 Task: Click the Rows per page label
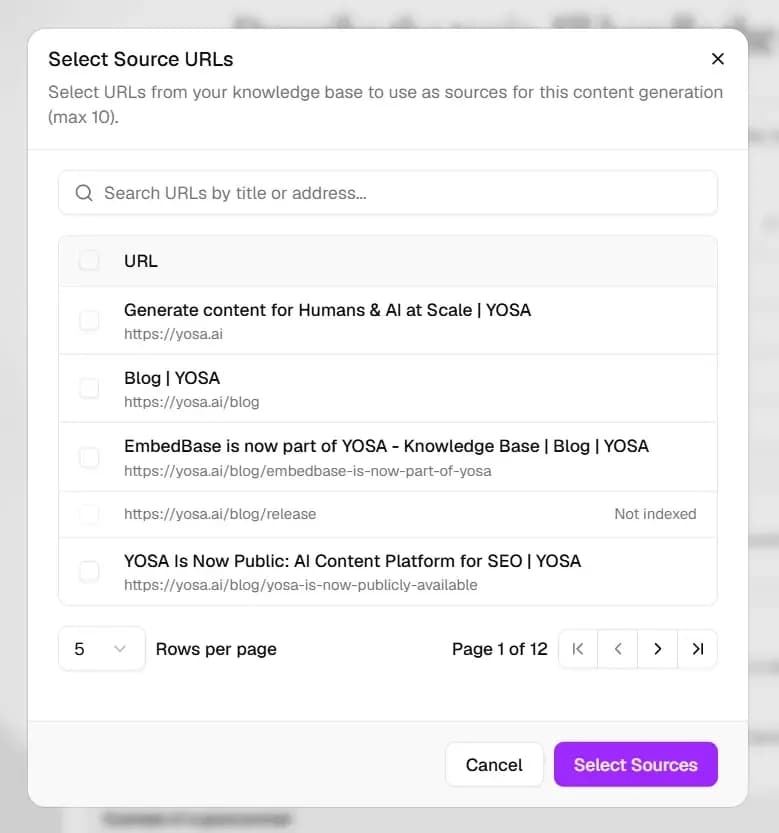coord(216,649)
